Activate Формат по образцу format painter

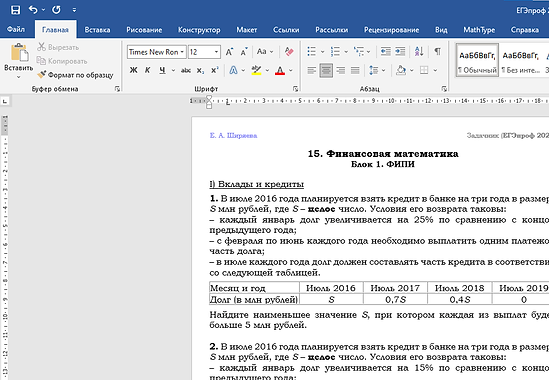coord(75,75)
